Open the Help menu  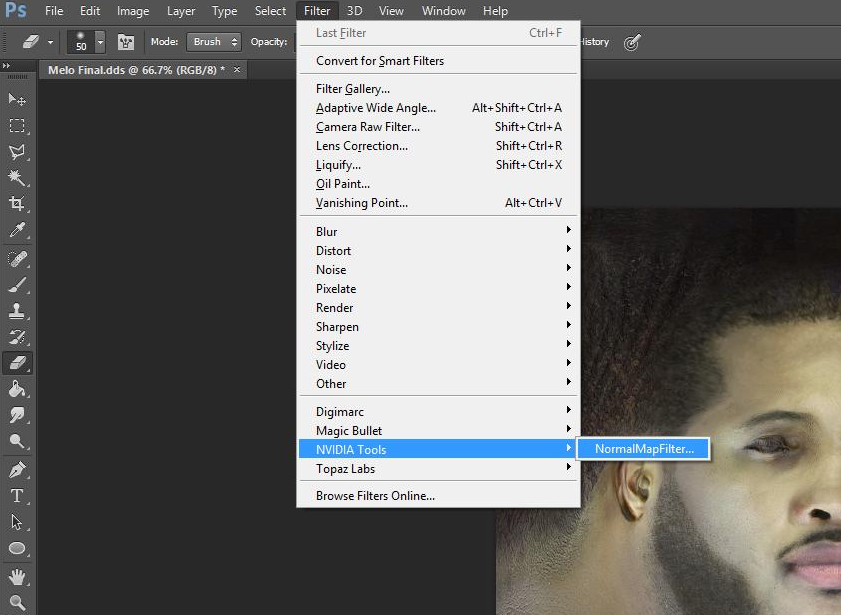(x=495, y=11)
